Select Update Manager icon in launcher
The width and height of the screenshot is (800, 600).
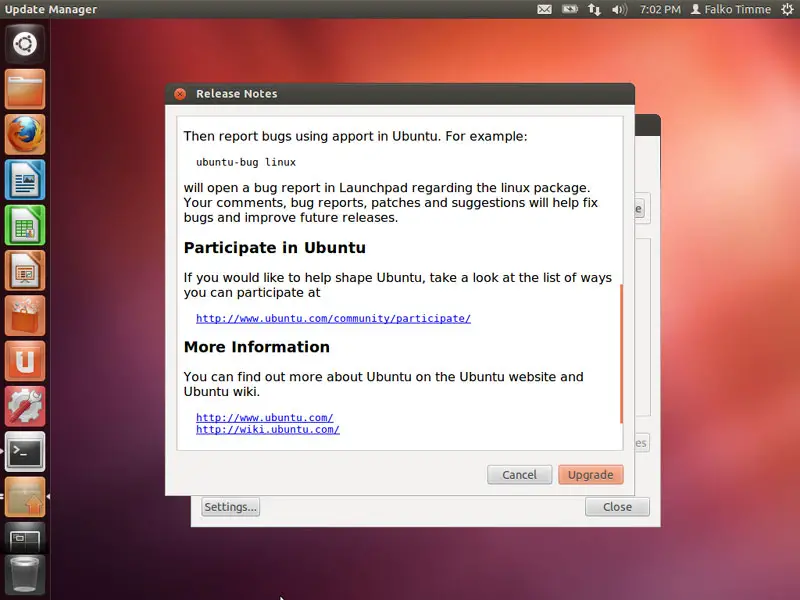[x=25, y=497]
